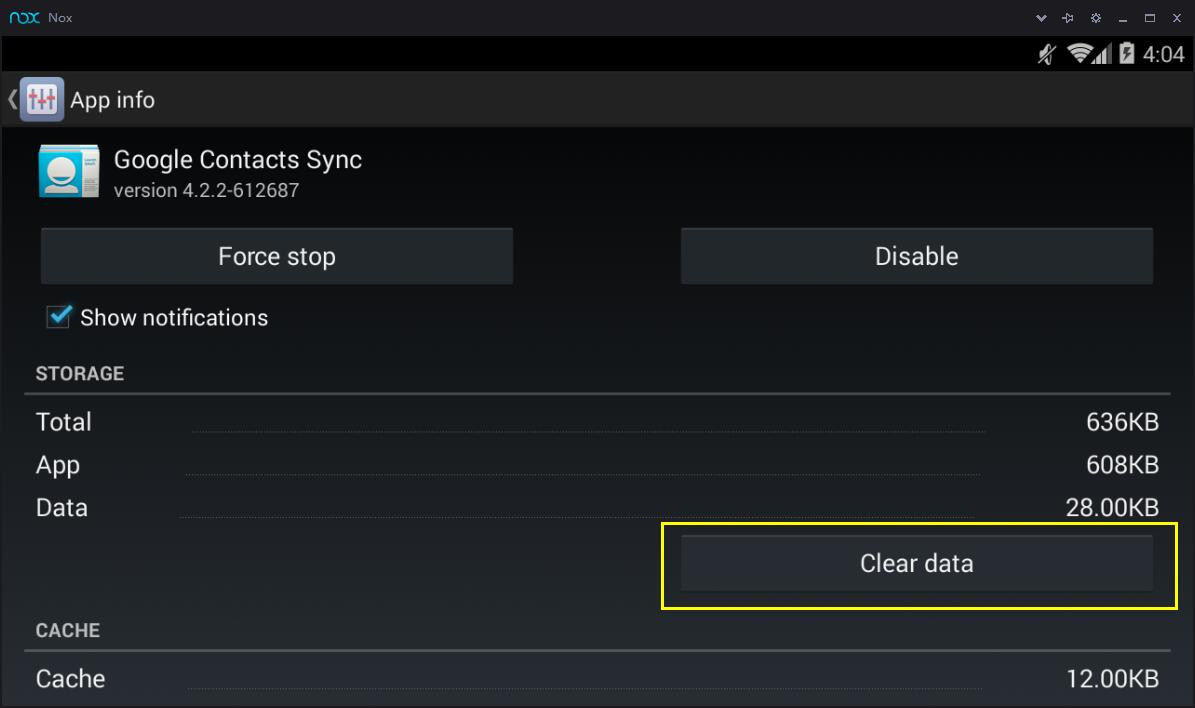This screenshot has width=1195, height=708.
Task: Click the Data storage row label
Action: [62, 508]
